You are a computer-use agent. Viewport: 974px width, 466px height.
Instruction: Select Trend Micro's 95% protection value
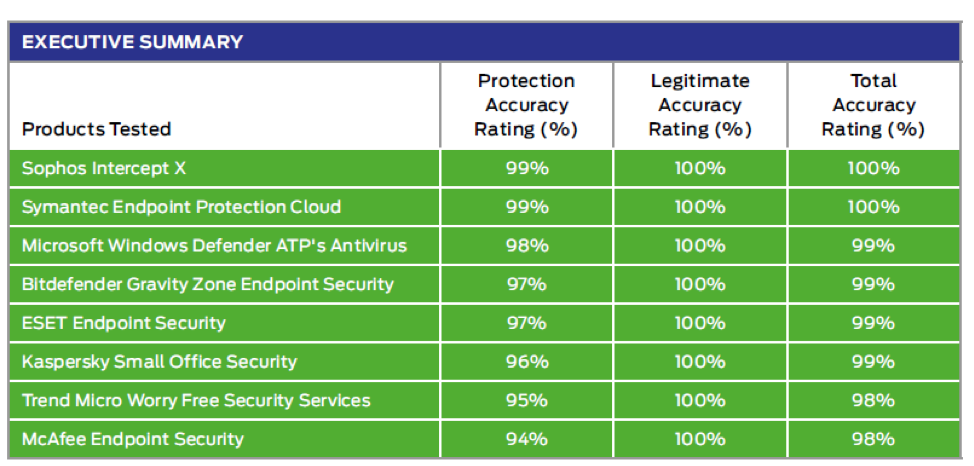pos(527,400)
